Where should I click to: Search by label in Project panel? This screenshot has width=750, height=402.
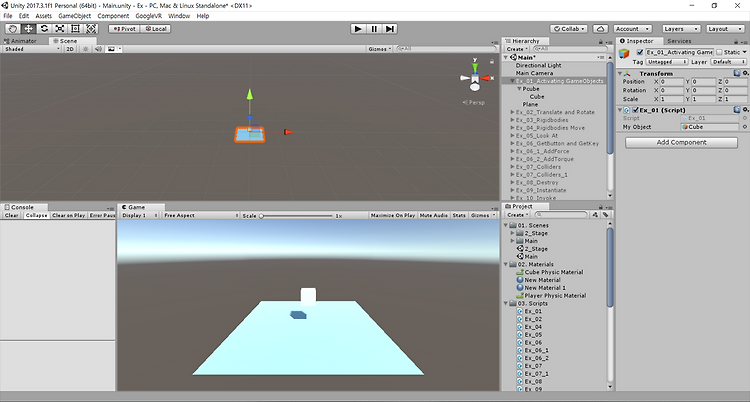tap(605, 215)
